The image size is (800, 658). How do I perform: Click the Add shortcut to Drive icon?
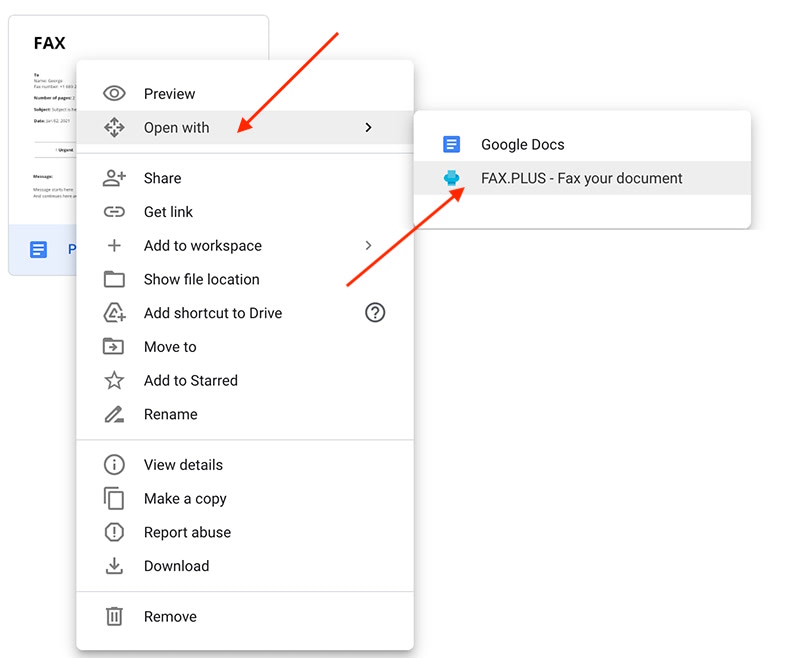point(114,314)
